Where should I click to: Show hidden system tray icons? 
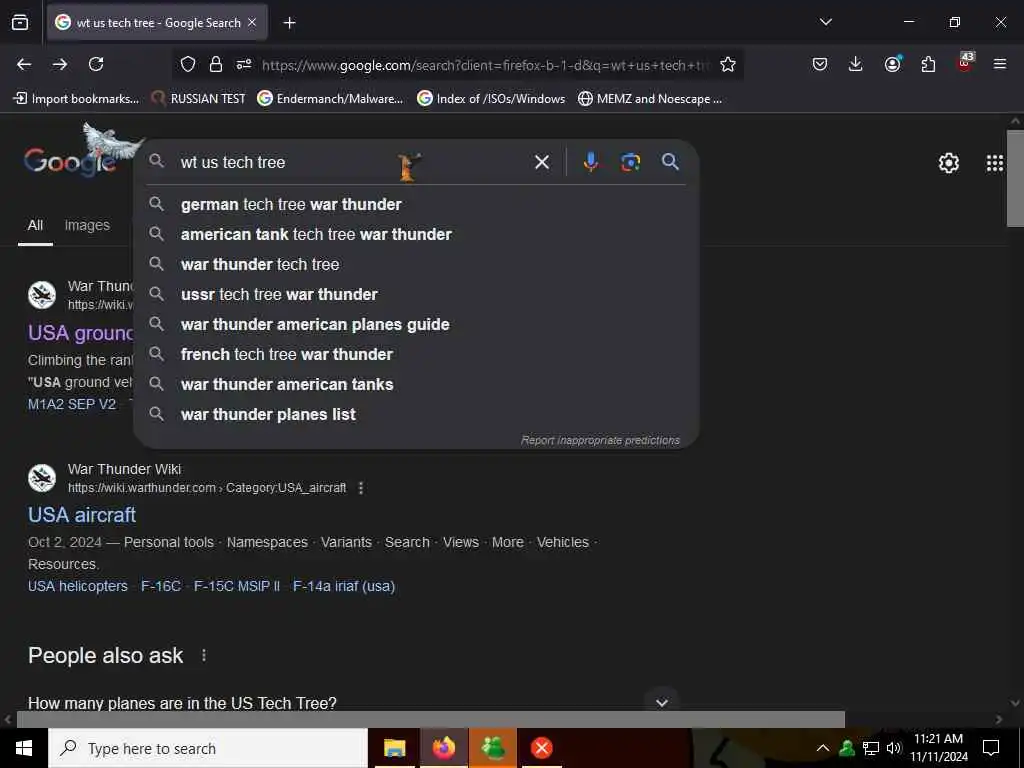tap(823, 748)
